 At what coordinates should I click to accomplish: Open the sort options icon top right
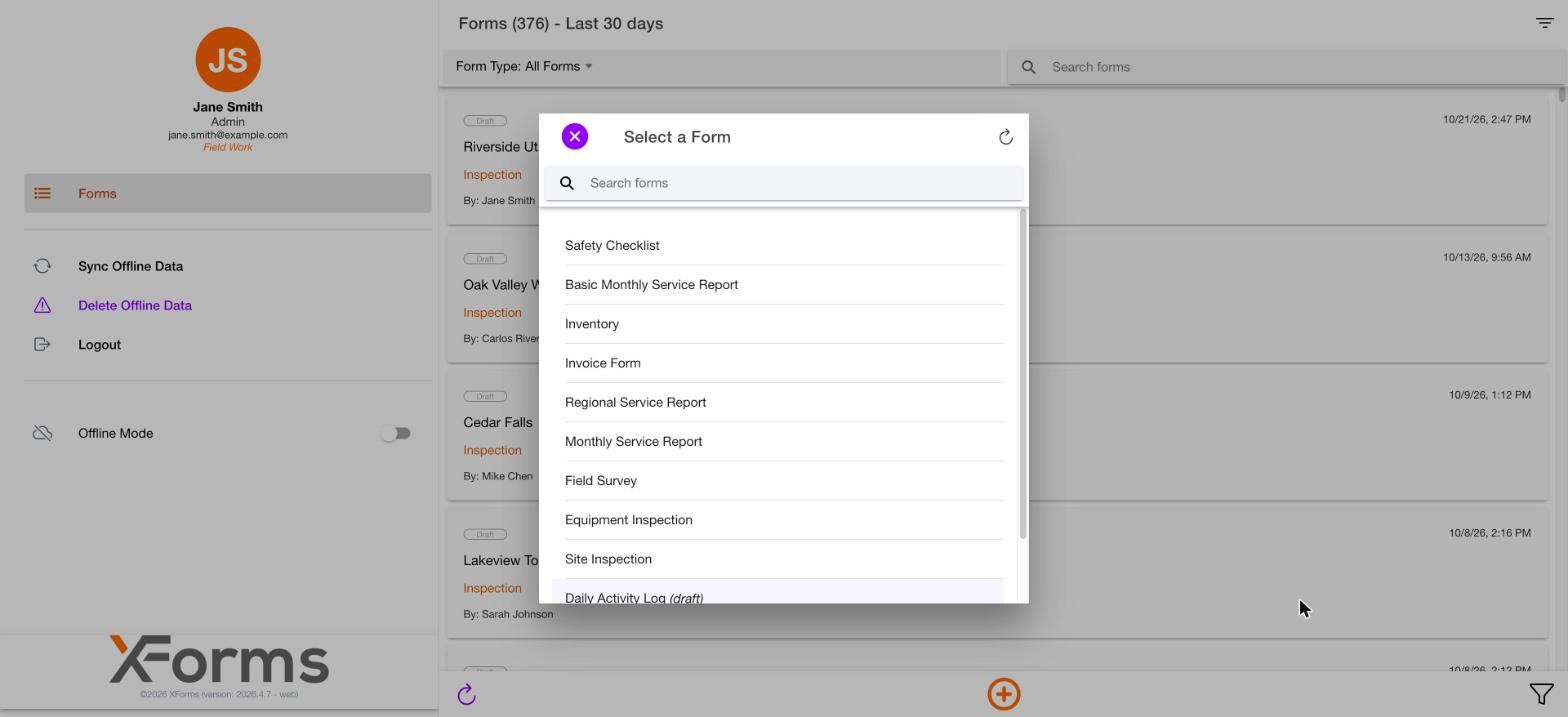click(x=1545, y=23)
